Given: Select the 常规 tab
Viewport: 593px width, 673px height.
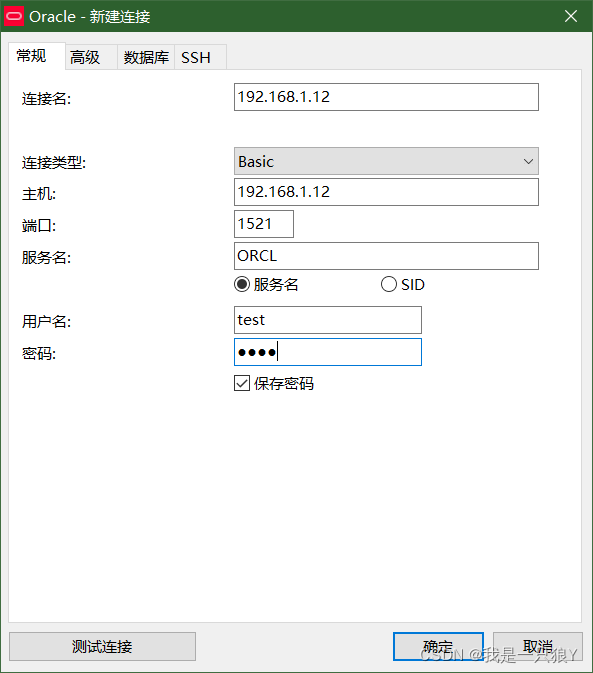Looking at the screenshot, I should tap(31, 56).
